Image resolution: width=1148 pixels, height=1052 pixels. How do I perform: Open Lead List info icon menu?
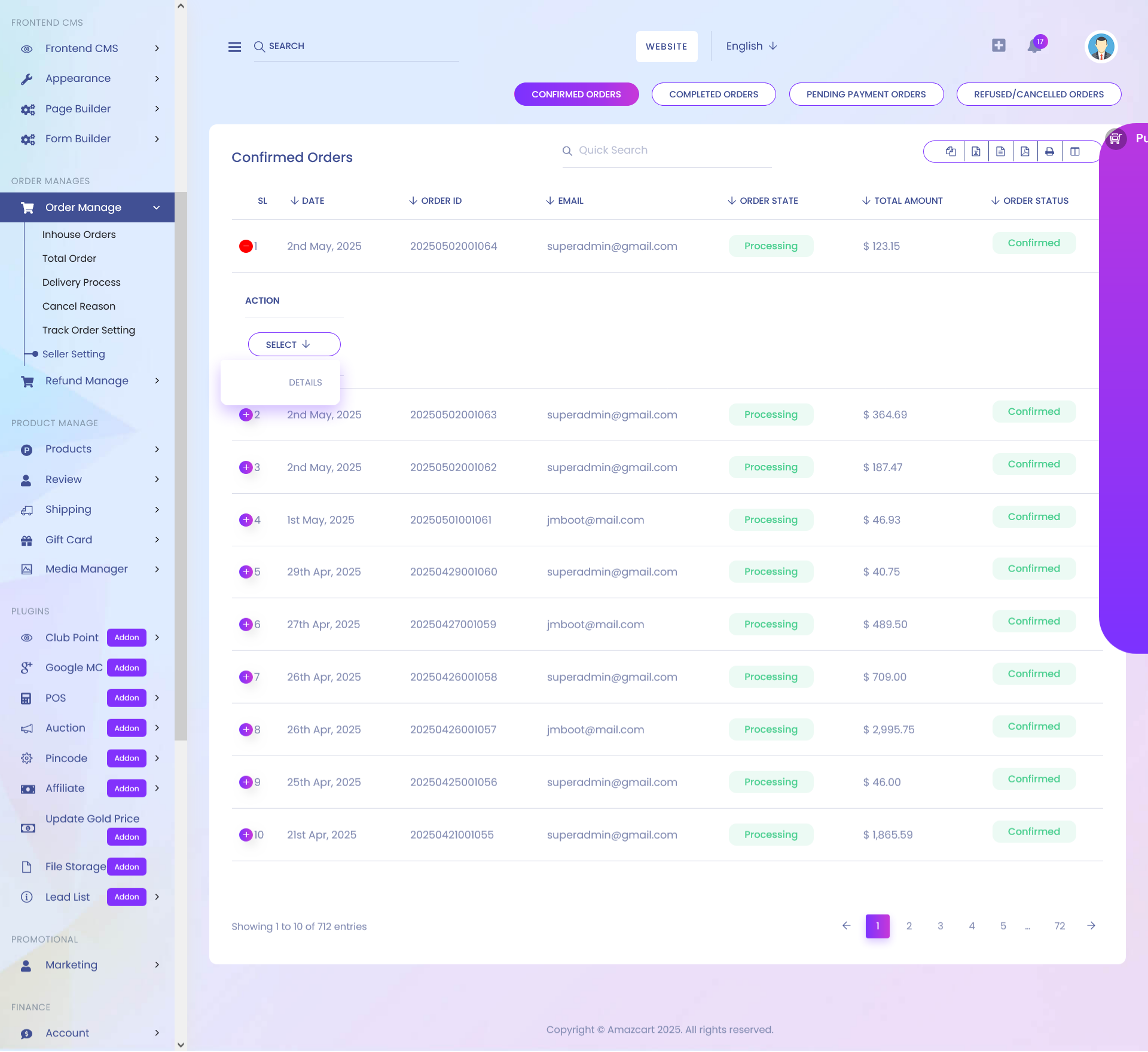(26, 897)
